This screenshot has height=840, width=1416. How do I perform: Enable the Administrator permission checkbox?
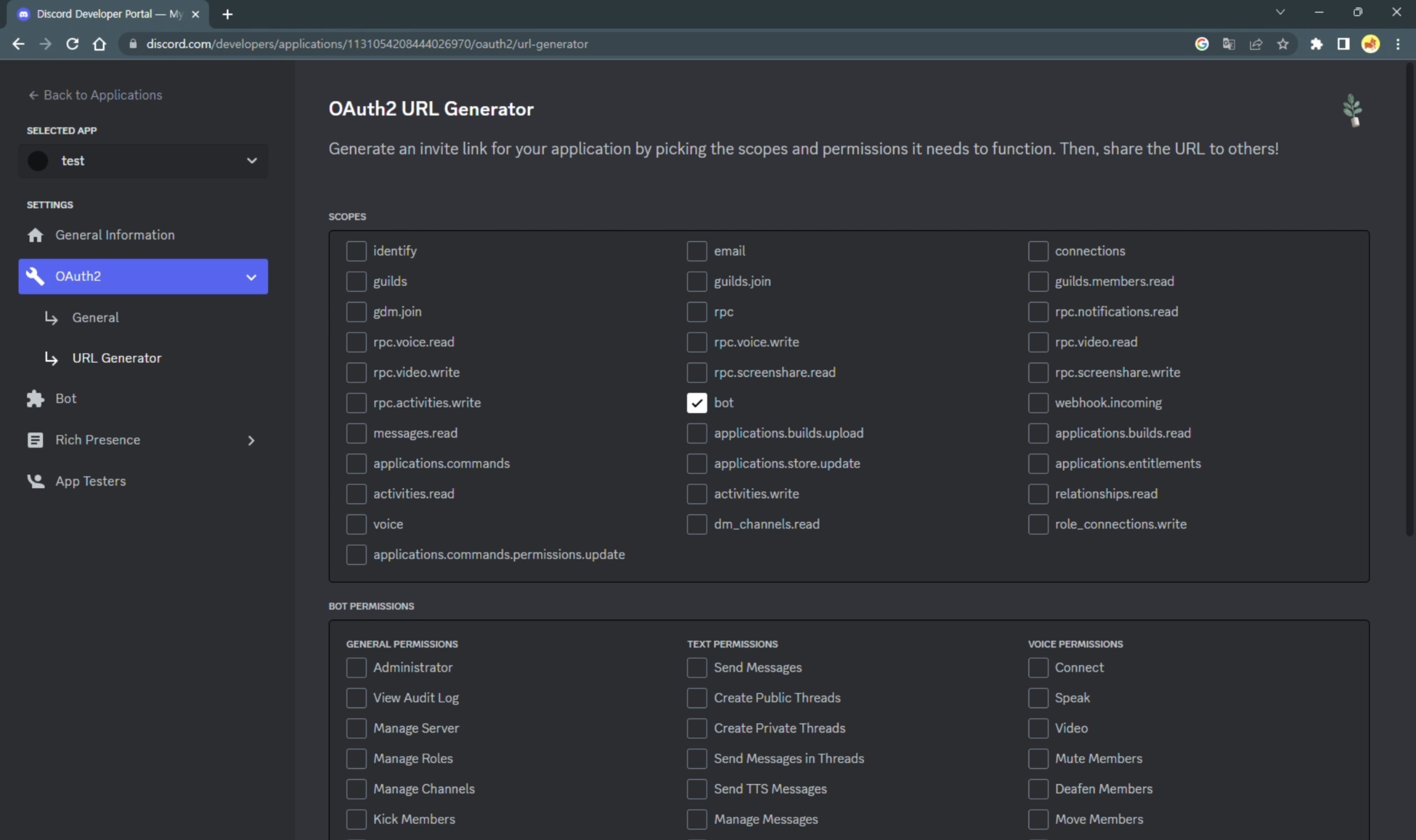356,668
